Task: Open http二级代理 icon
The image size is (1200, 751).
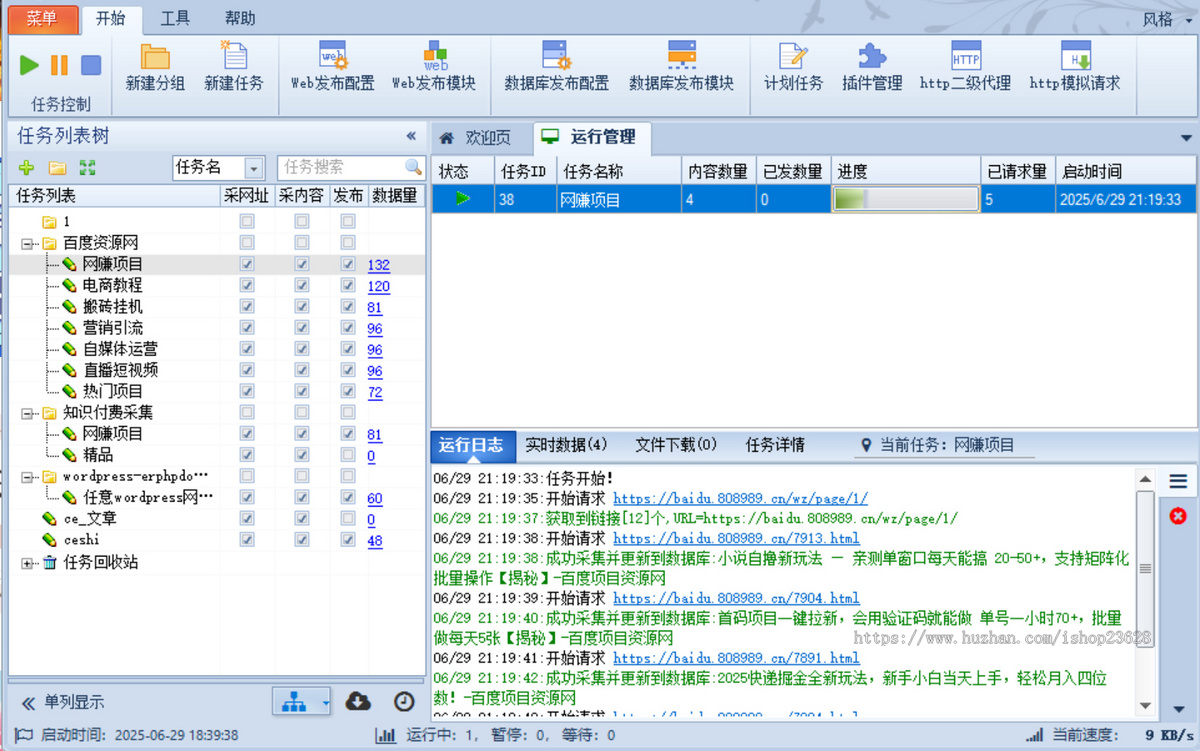Action: pyautogui.click(x=966, y=55)
